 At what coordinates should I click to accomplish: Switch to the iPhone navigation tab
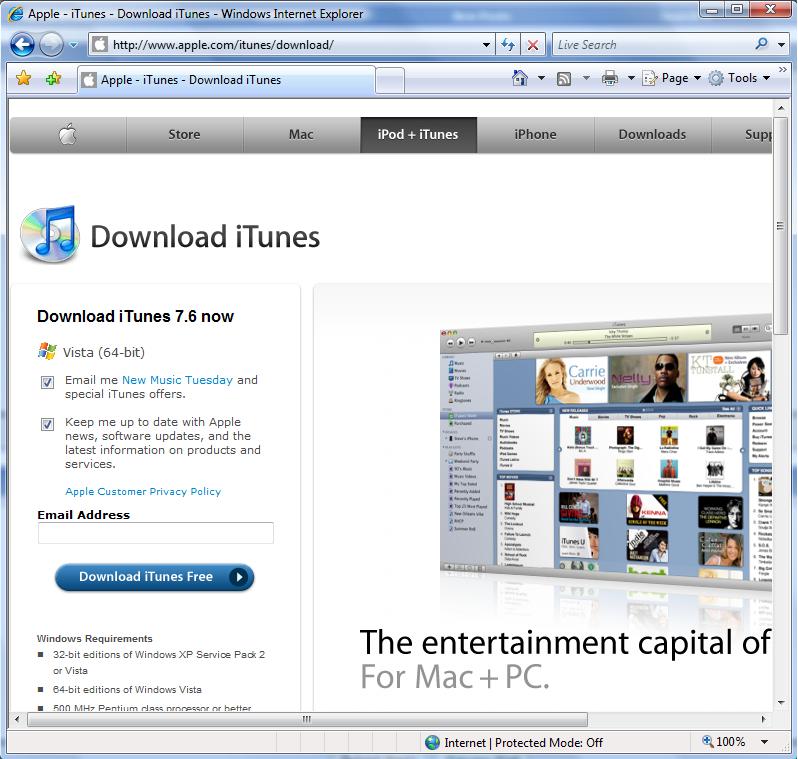535,135
